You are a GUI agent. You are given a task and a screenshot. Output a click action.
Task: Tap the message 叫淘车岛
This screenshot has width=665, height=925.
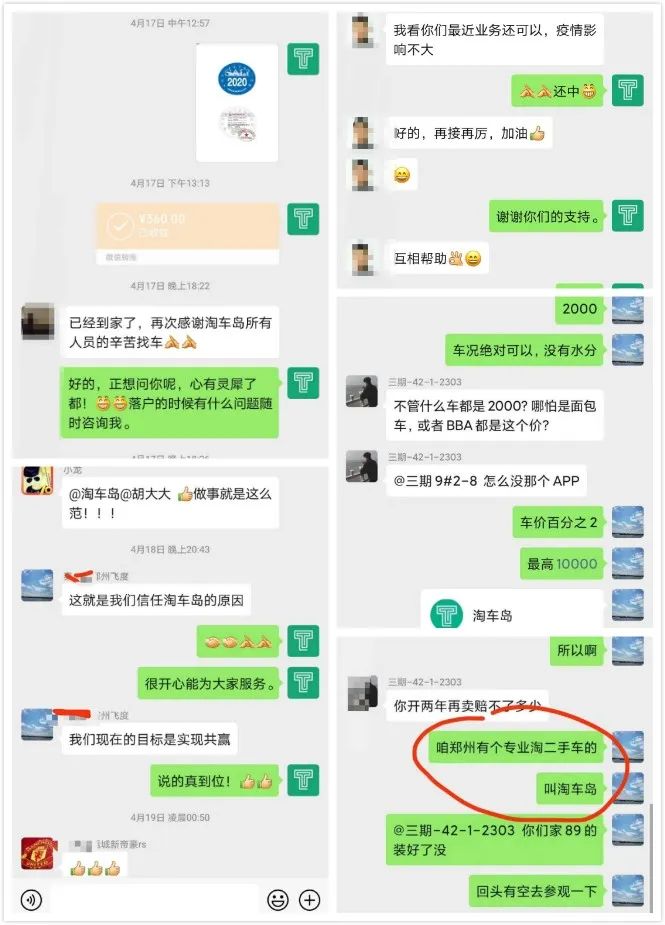coord(570,789)
